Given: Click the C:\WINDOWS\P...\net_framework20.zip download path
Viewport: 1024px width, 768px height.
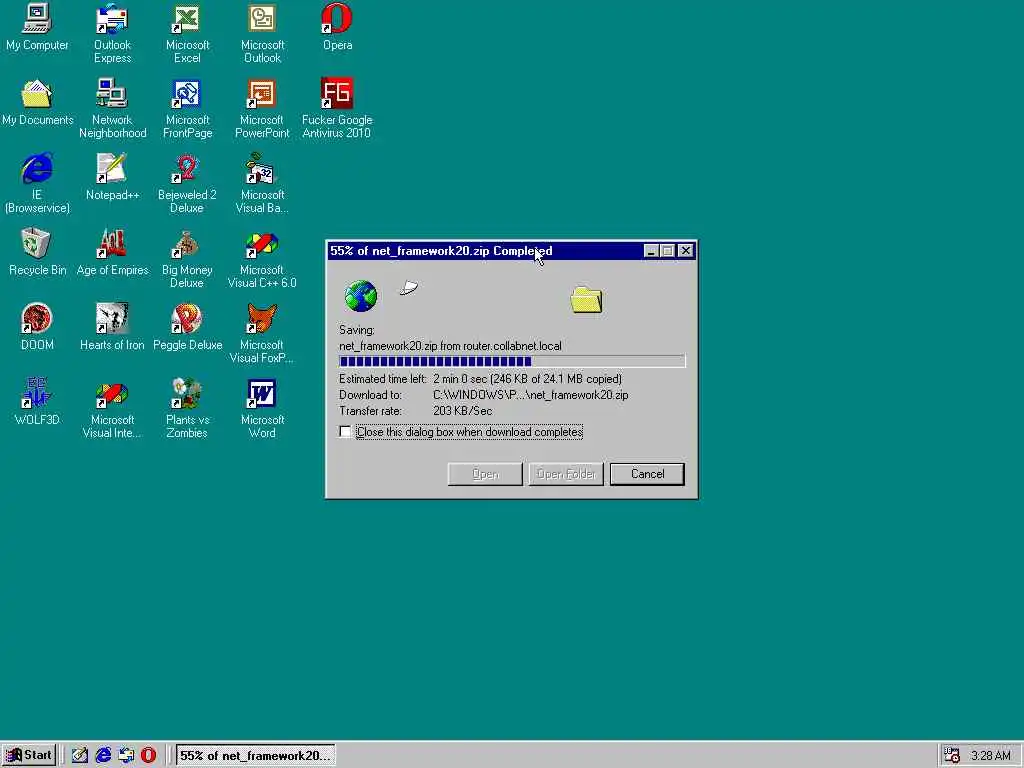Looking at the screenshot, I should point(531,395).
